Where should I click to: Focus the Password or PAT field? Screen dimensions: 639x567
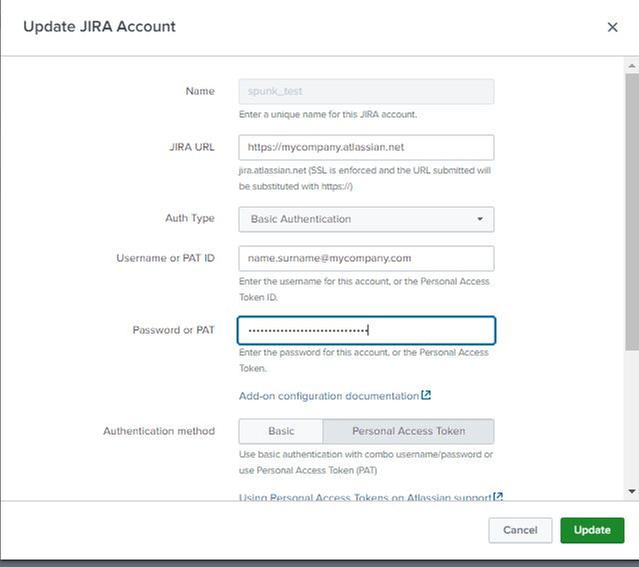pos(366,330)
